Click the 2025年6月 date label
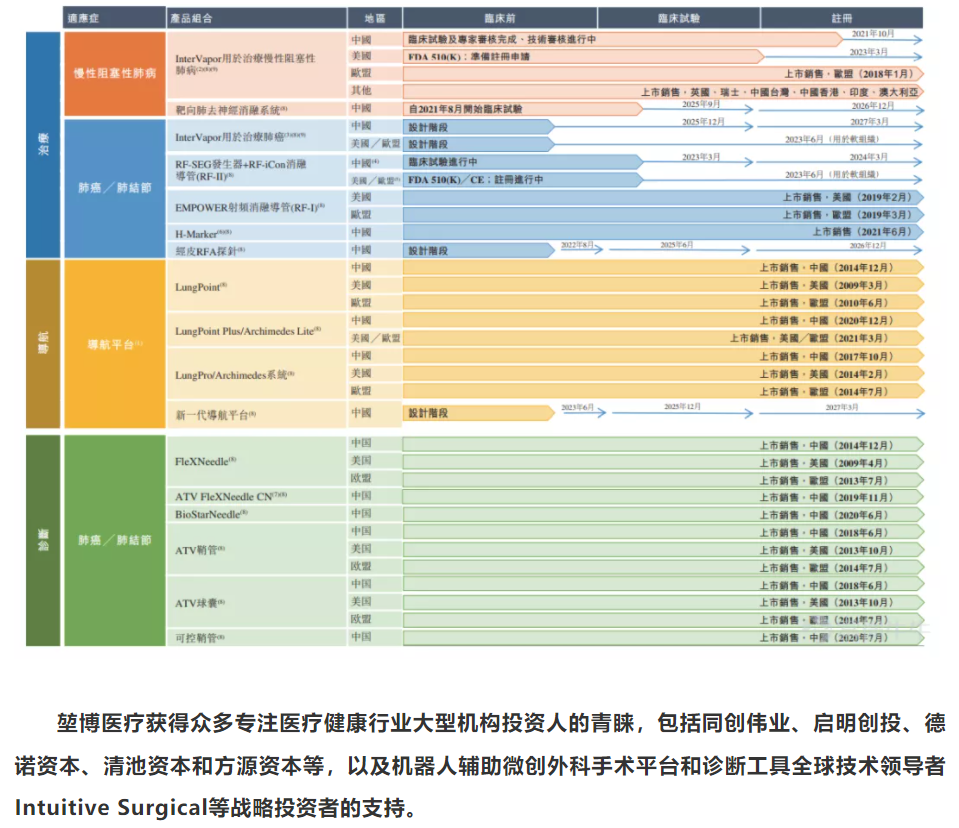Screen dimensions: 959x828 pos(676,245)
